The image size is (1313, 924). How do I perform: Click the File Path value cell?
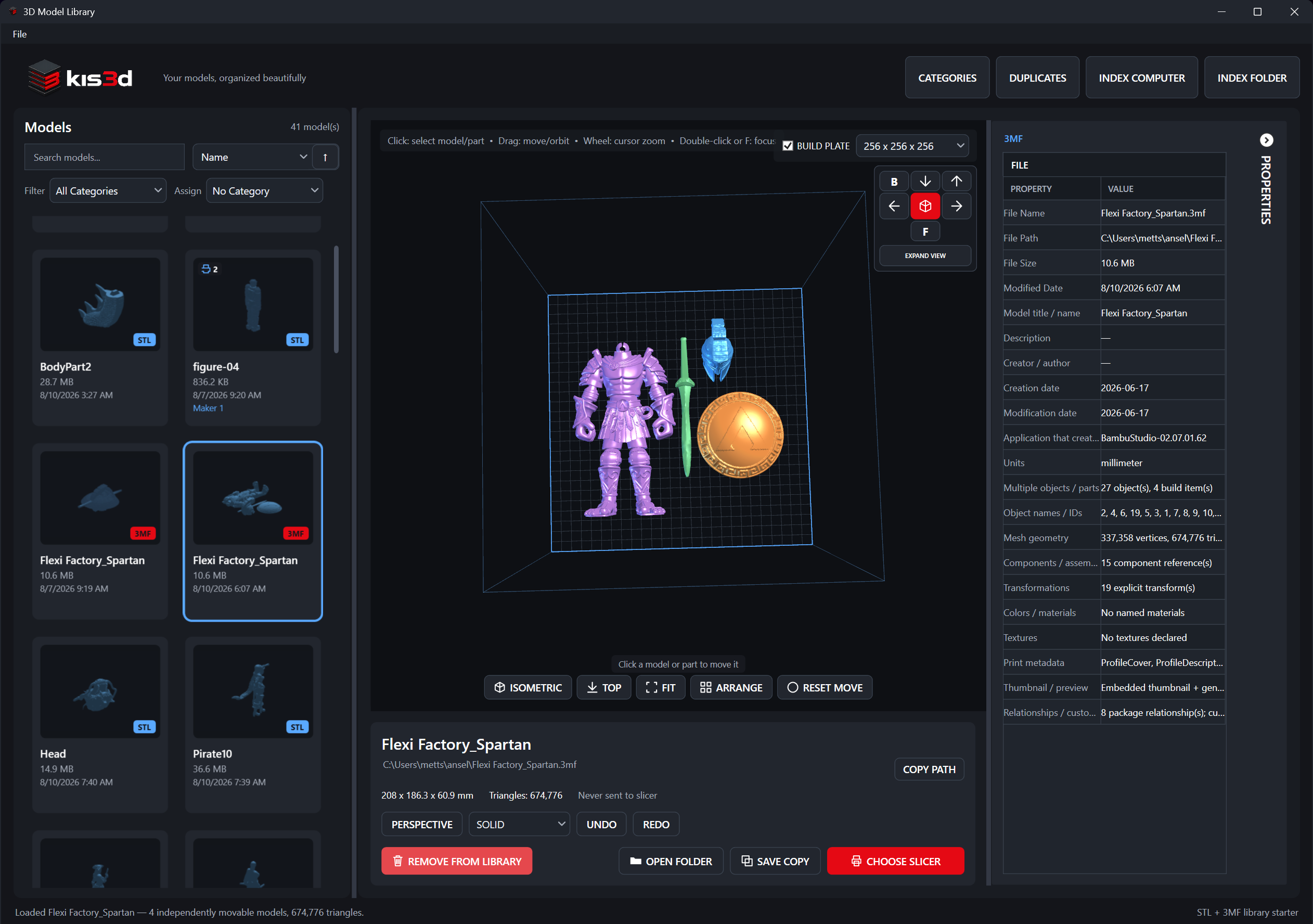point(1162,238)
